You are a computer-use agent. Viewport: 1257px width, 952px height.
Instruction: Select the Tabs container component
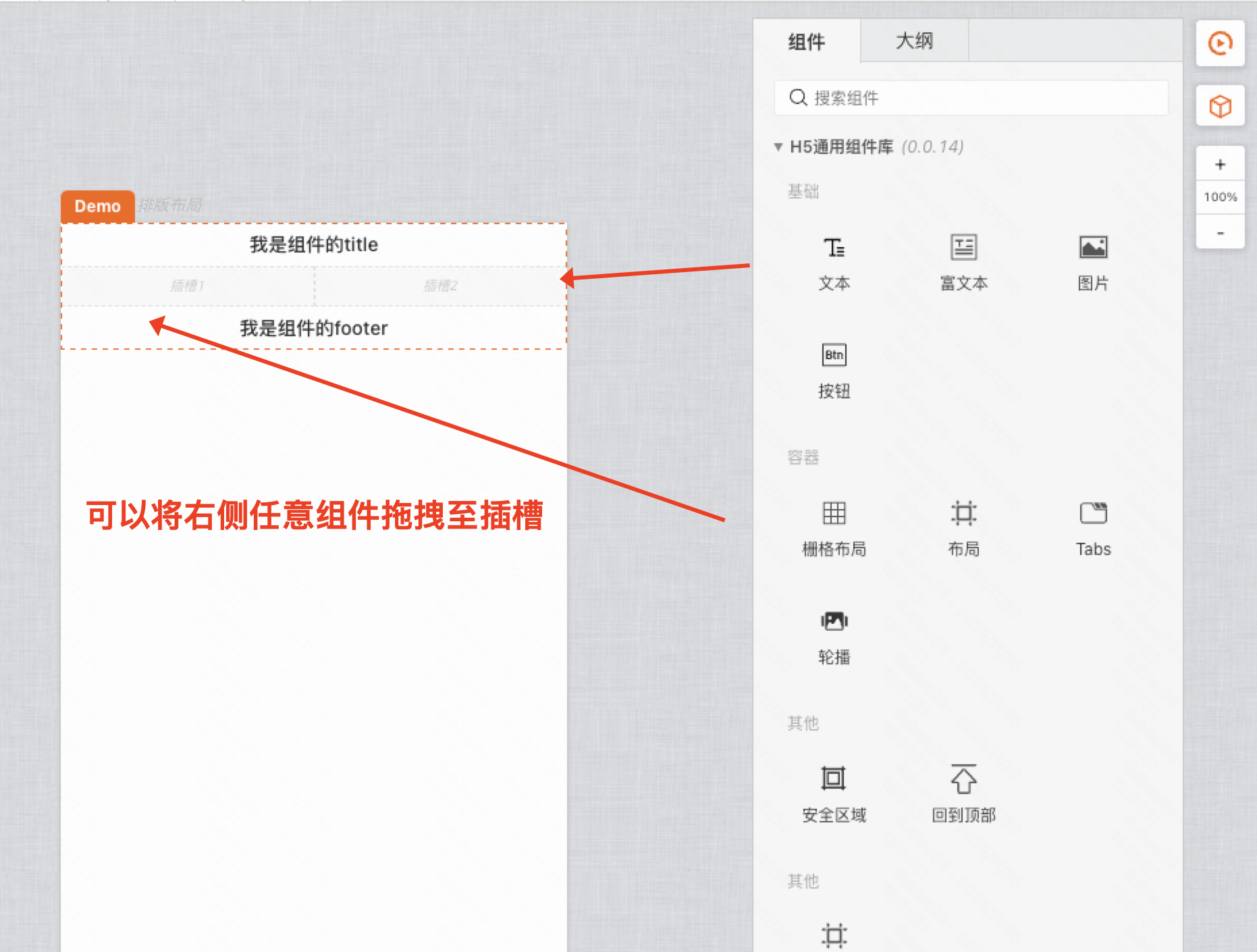pyautogui.click(x=1093, y=529)
